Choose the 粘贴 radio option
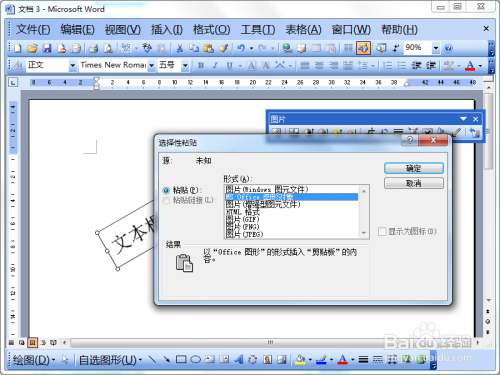500x375 pixels. click(x=166, y=191)
